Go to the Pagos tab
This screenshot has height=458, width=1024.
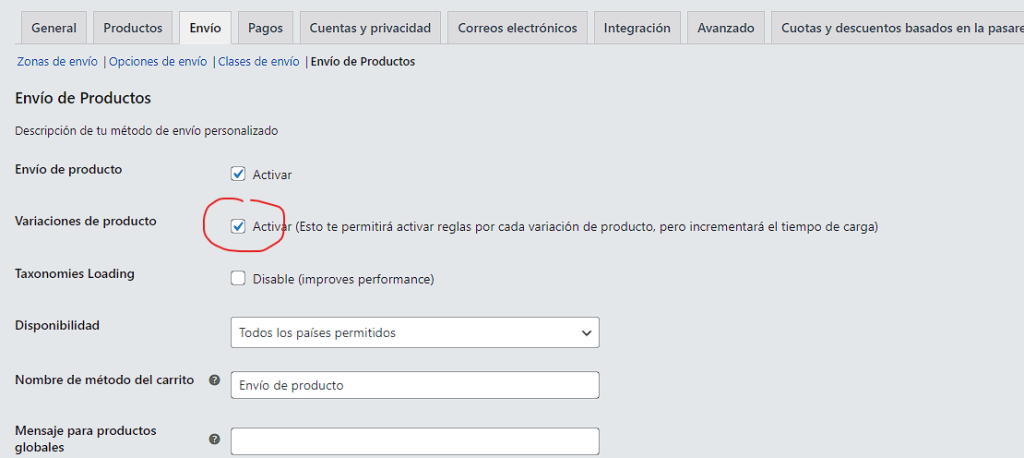265,28
